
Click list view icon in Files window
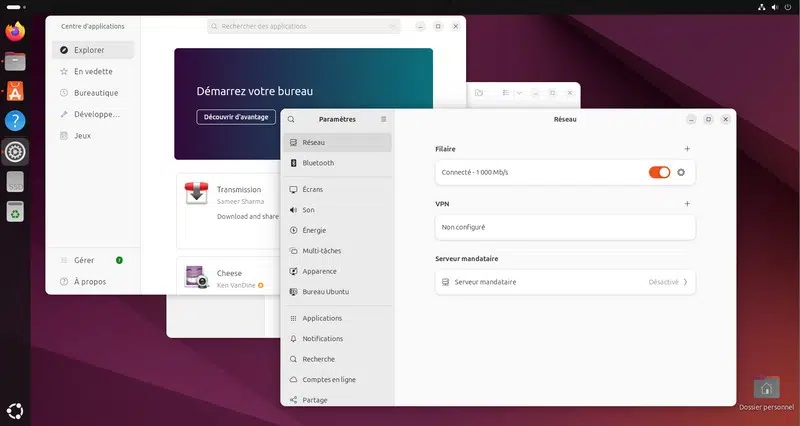pyautogui.click(x=506, y=93)
